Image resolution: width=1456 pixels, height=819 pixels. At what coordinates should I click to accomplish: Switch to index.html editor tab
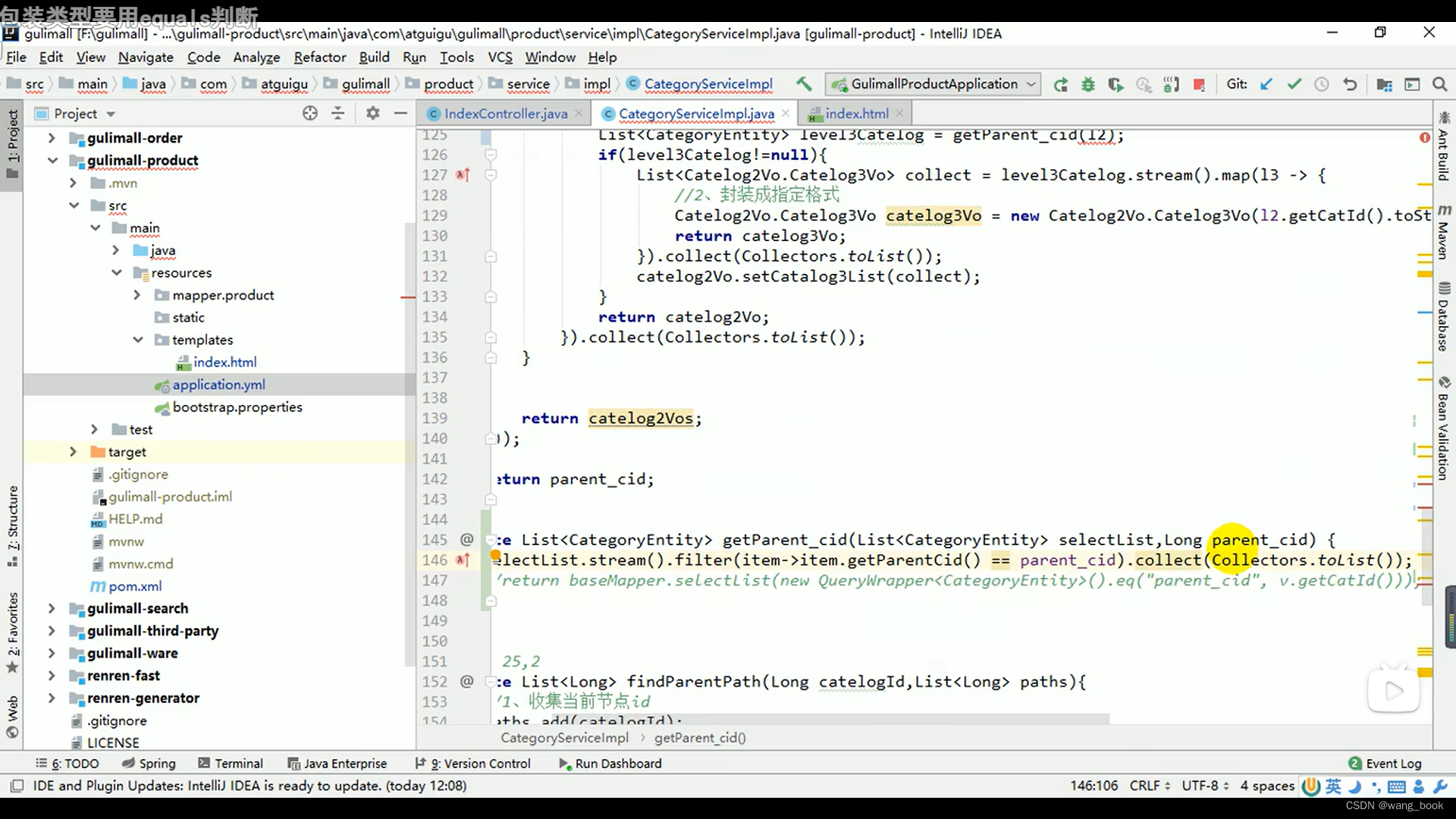point(855,114)
